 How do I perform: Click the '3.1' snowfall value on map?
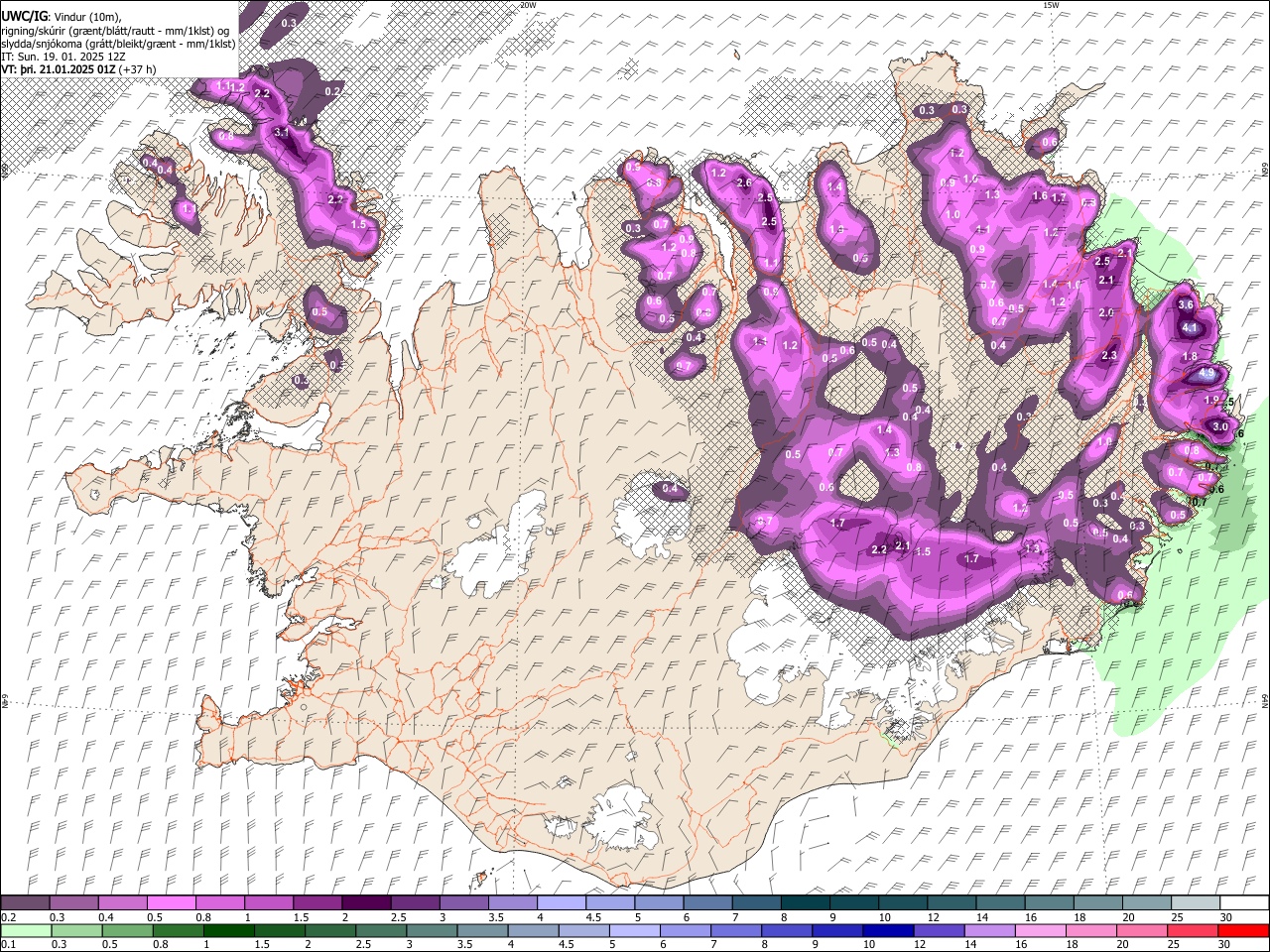(x=281, y=132)
